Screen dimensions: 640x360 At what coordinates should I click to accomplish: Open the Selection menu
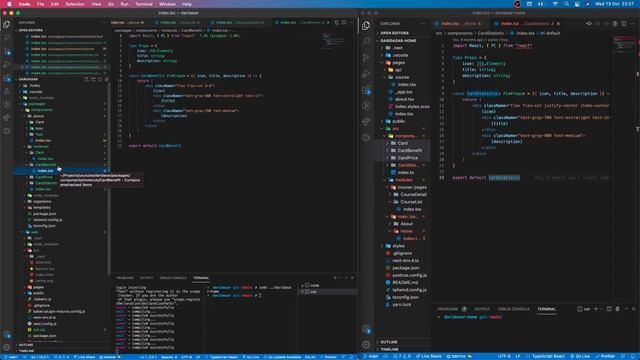point(75,4)
